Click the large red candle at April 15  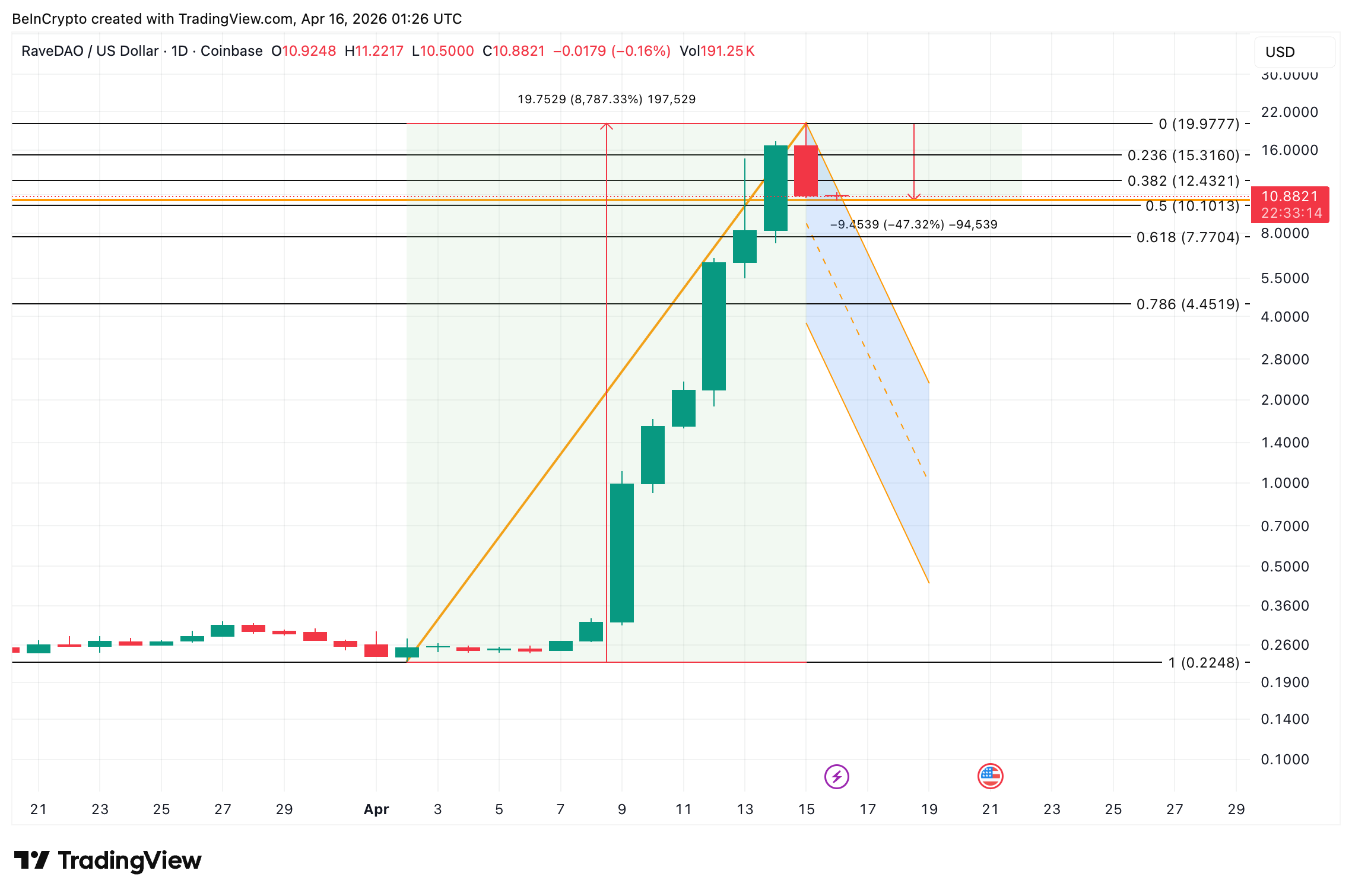click(805, 172)
